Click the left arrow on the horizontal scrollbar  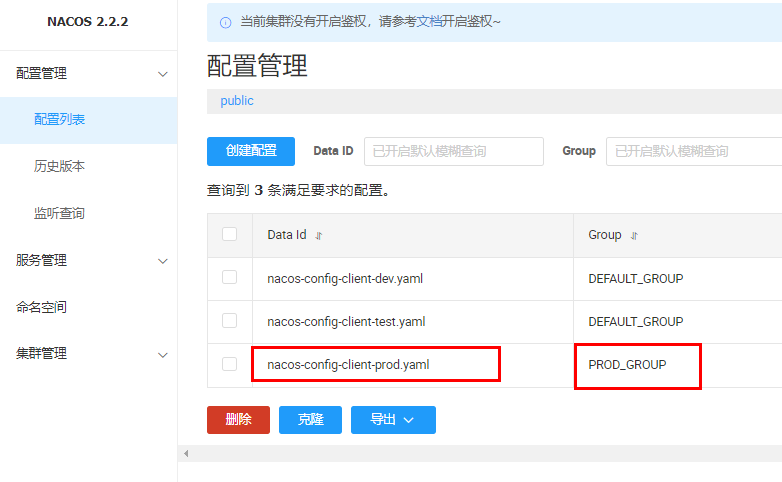[186, 454]
